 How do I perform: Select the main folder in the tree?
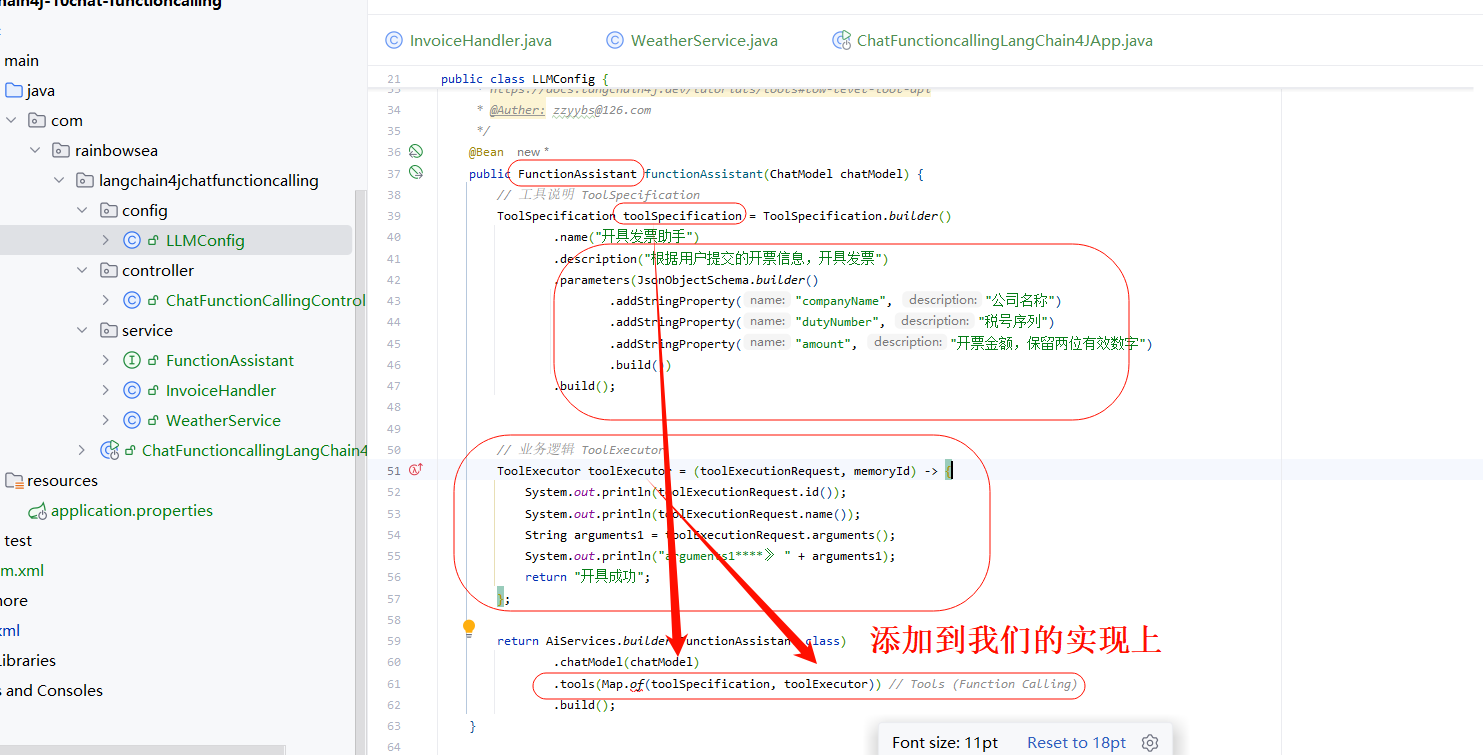(x=22, y=61)
